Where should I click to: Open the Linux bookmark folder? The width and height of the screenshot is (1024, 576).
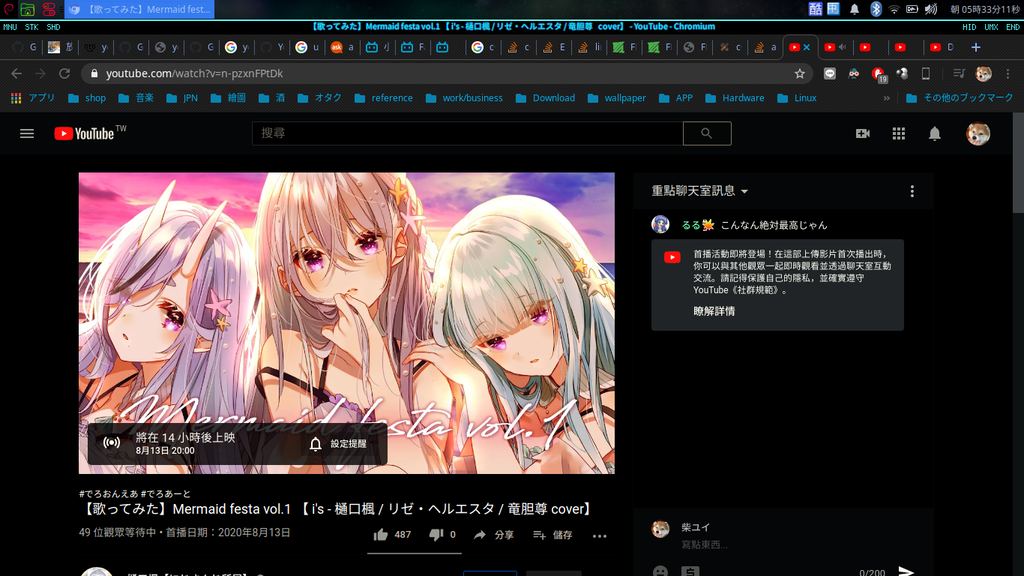(797, 98)
